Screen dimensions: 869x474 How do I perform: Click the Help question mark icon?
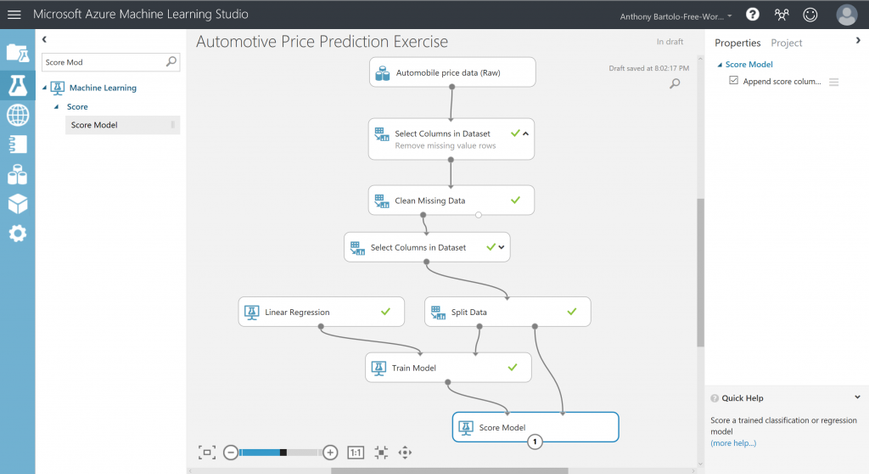click(752, 15)
